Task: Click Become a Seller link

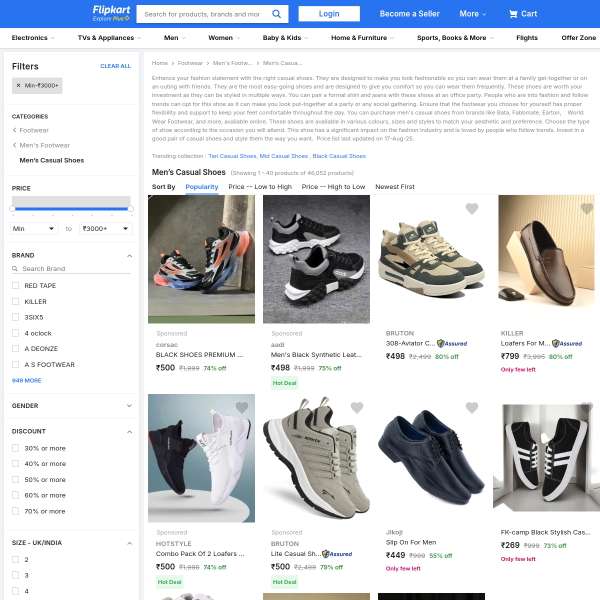Action: click(x=409, y=14)
